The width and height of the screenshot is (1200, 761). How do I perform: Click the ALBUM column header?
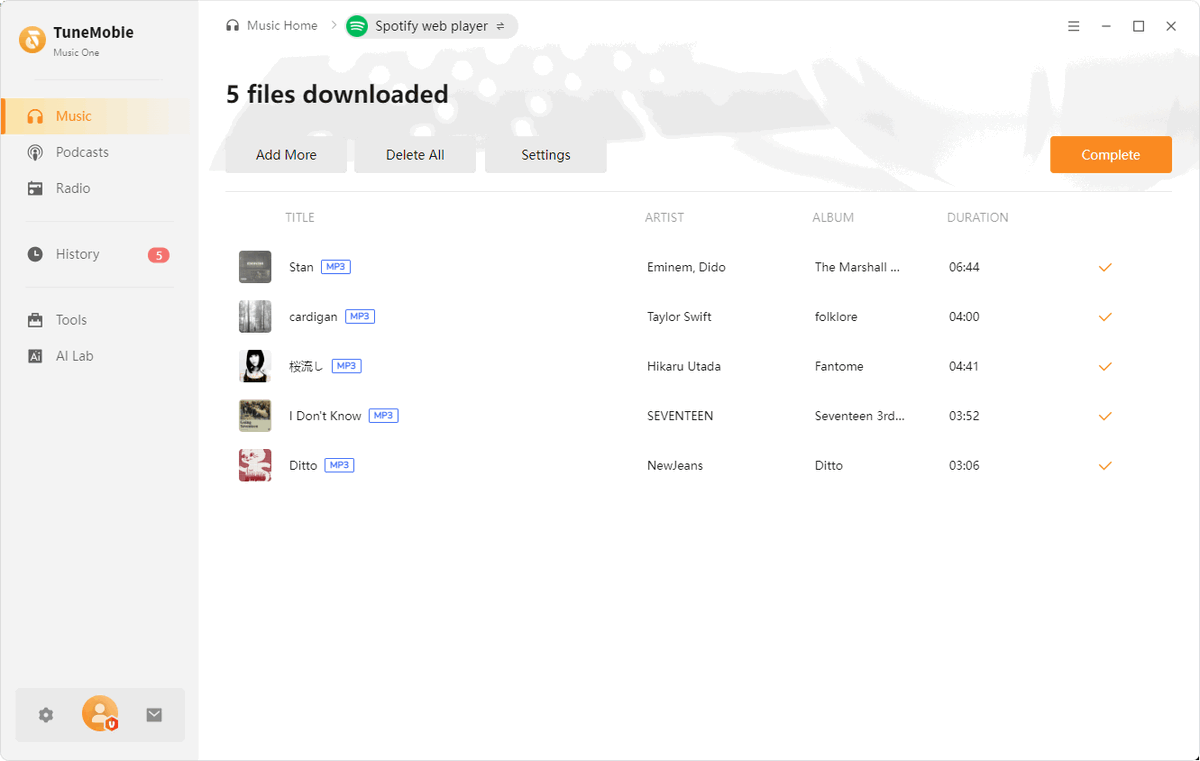pyautogui.click(x=833, y=218)
